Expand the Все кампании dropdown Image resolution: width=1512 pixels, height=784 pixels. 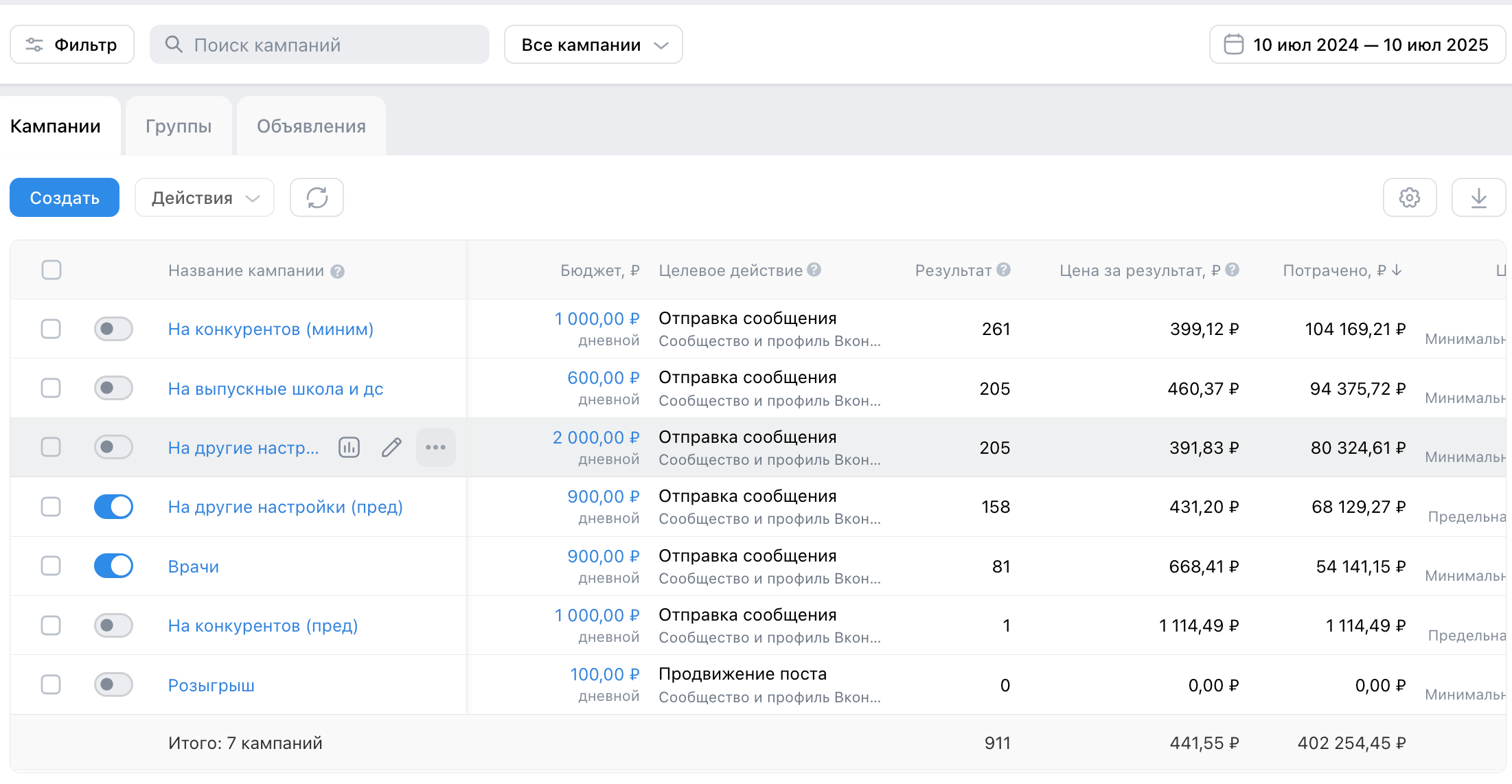(593, 45)
